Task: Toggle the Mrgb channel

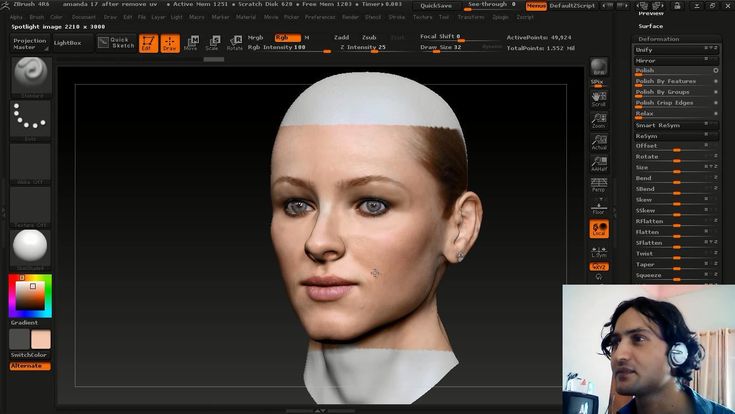Action: [x=255, y=38]
